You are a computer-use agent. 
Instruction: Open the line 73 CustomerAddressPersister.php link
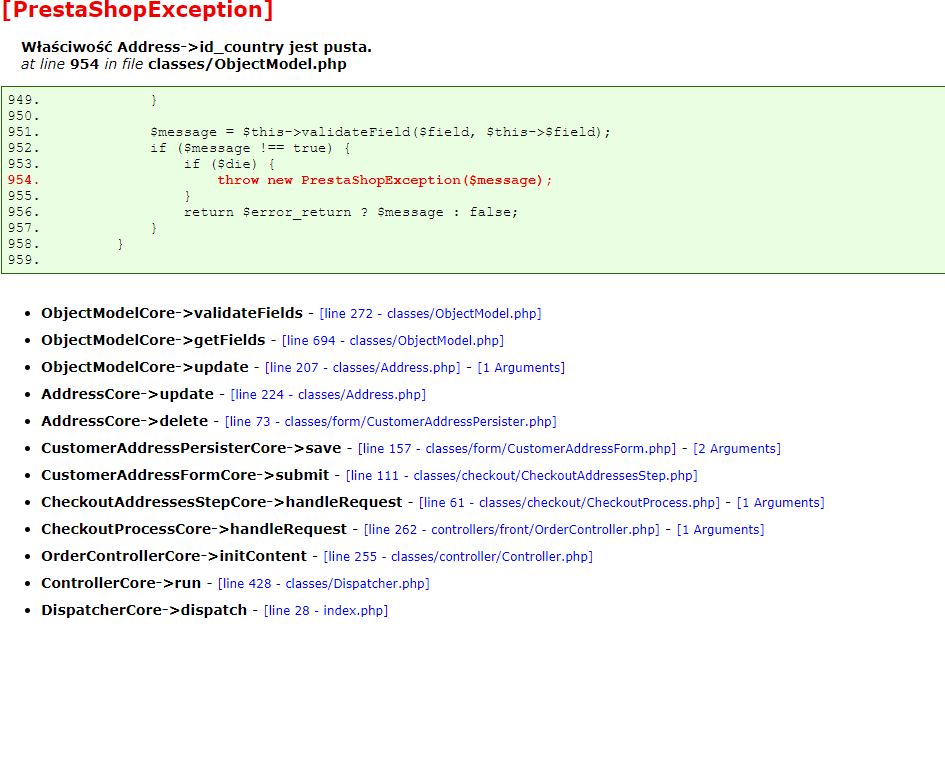[x=391, y=422]
